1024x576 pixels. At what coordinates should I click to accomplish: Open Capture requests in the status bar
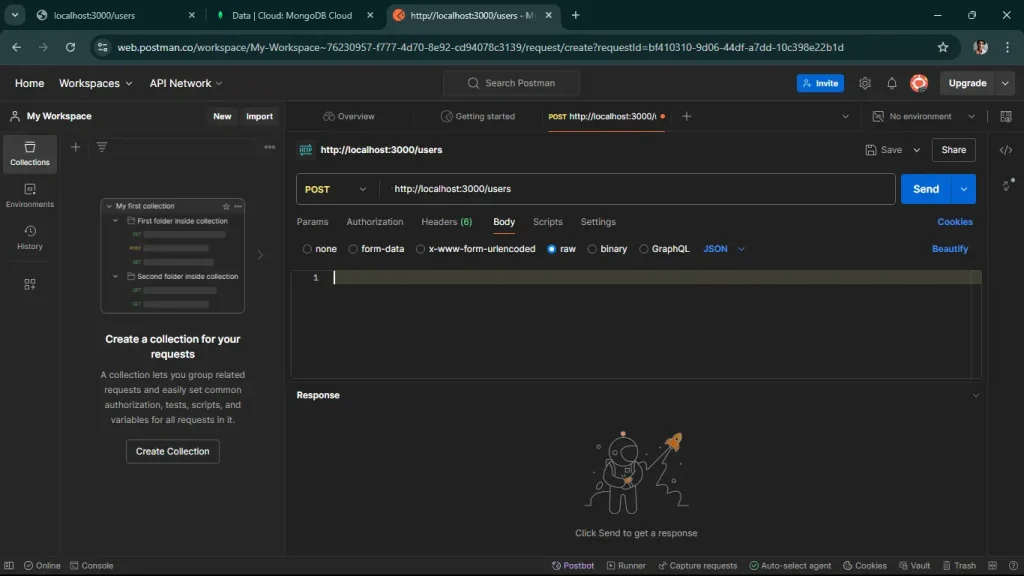coord(698,565)
